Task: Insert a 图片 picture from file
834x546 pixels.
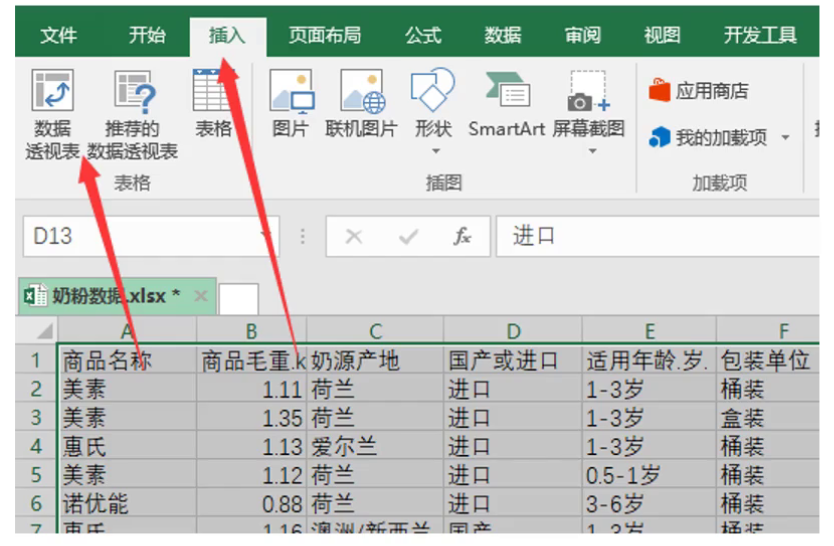Action: 291,104
